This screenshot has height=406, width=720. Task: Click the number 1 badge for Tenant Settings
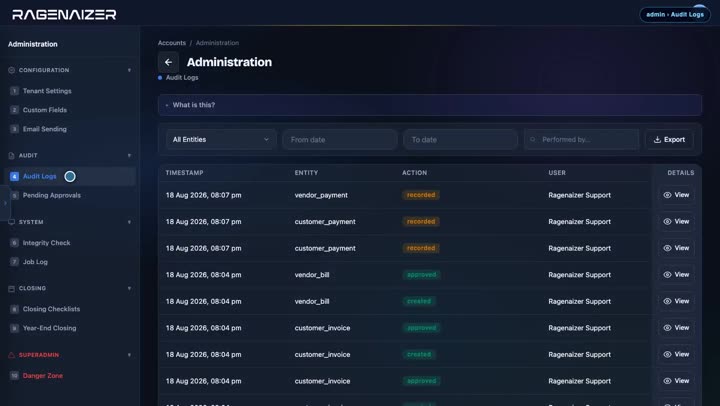14,91
